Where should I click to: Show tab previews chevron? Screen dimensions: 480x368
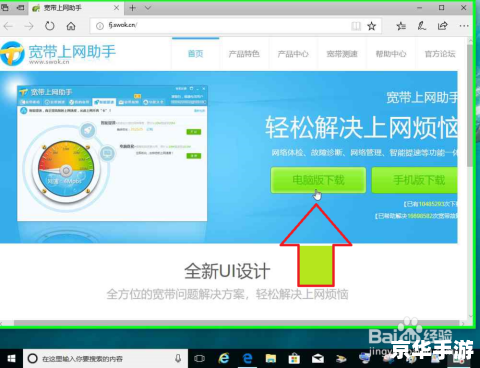pos(148,8)
